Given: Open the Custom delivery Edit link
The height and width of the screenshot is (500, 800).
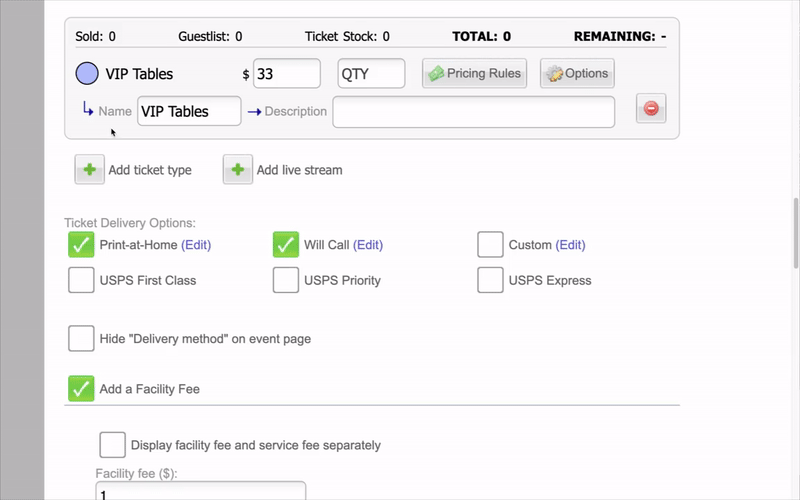Looking at the screenshot, I should [x=570, y=245].
